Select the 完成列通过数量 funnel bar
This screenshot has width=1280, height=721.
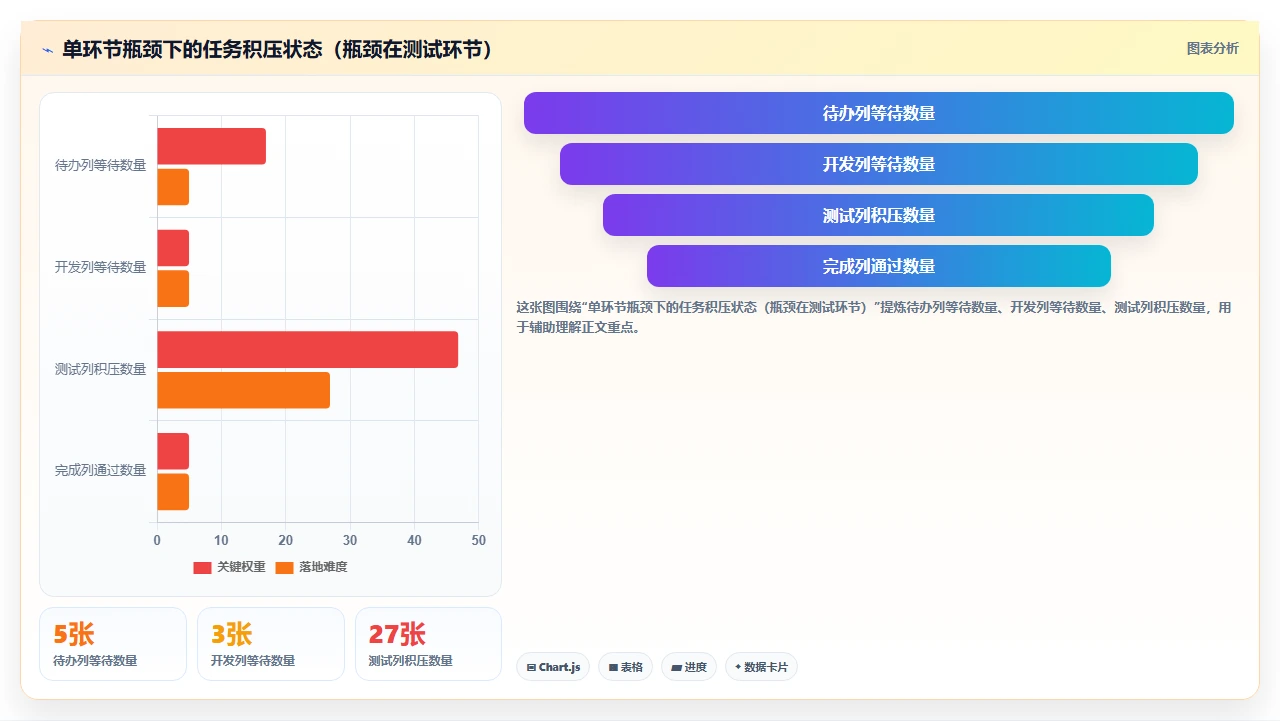tap(878, 266)
